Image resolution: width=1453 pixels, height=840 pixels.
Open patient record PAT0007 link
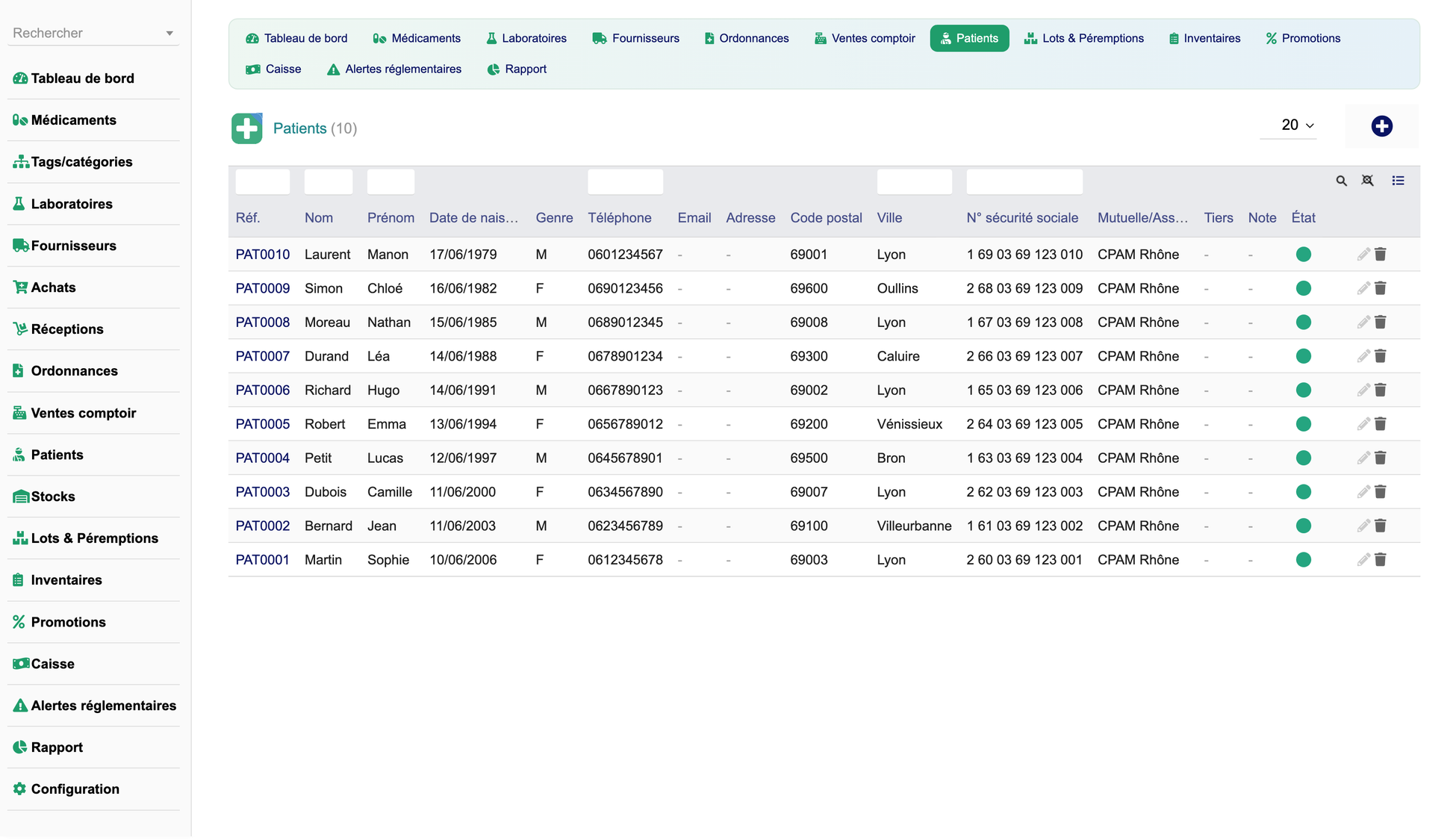[263, 356]
